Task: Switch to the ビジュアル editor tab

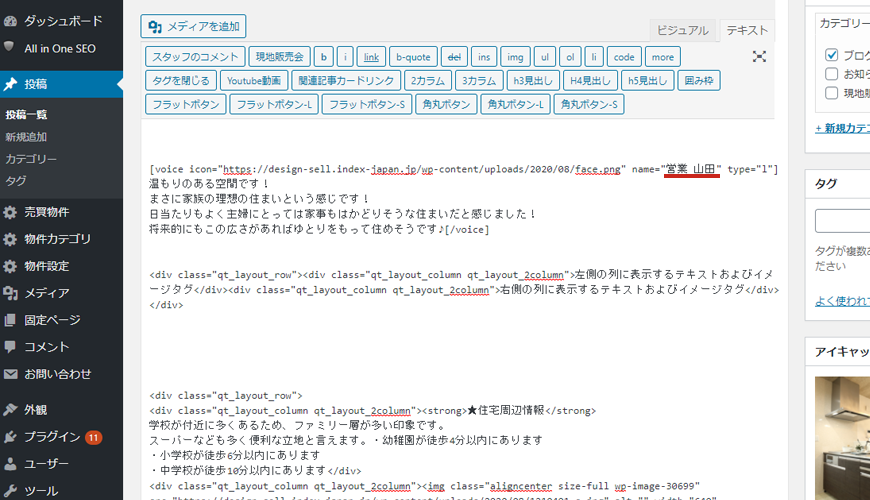Action: coord(683,30)
